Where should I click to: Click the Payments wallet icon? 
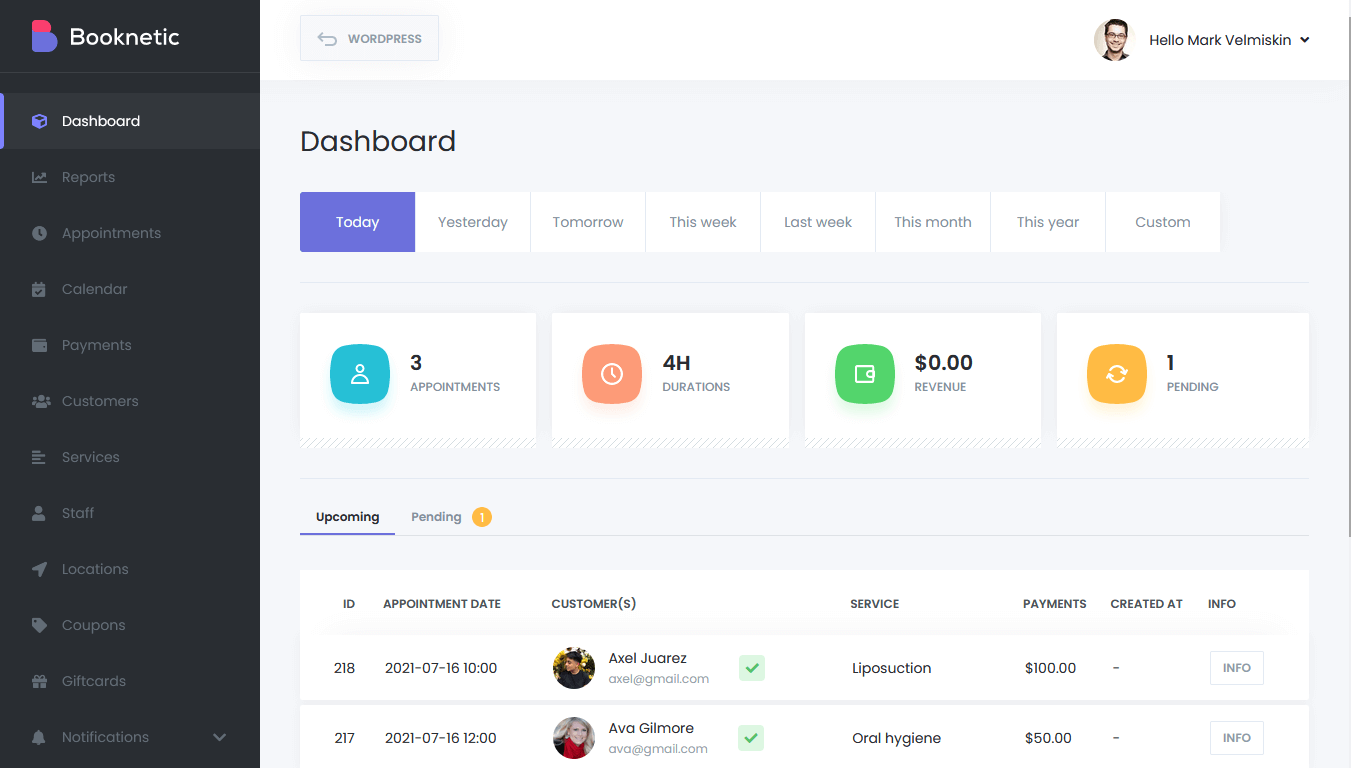click(39, 344)
